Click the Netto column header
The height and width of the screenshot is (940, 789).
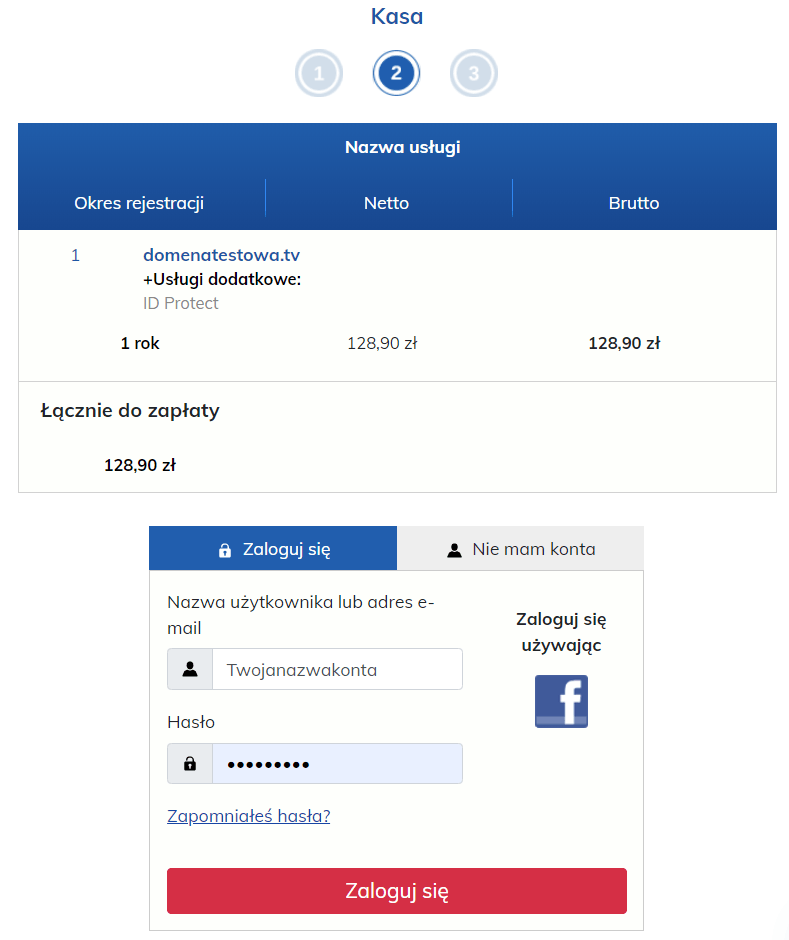click(387, 203)
